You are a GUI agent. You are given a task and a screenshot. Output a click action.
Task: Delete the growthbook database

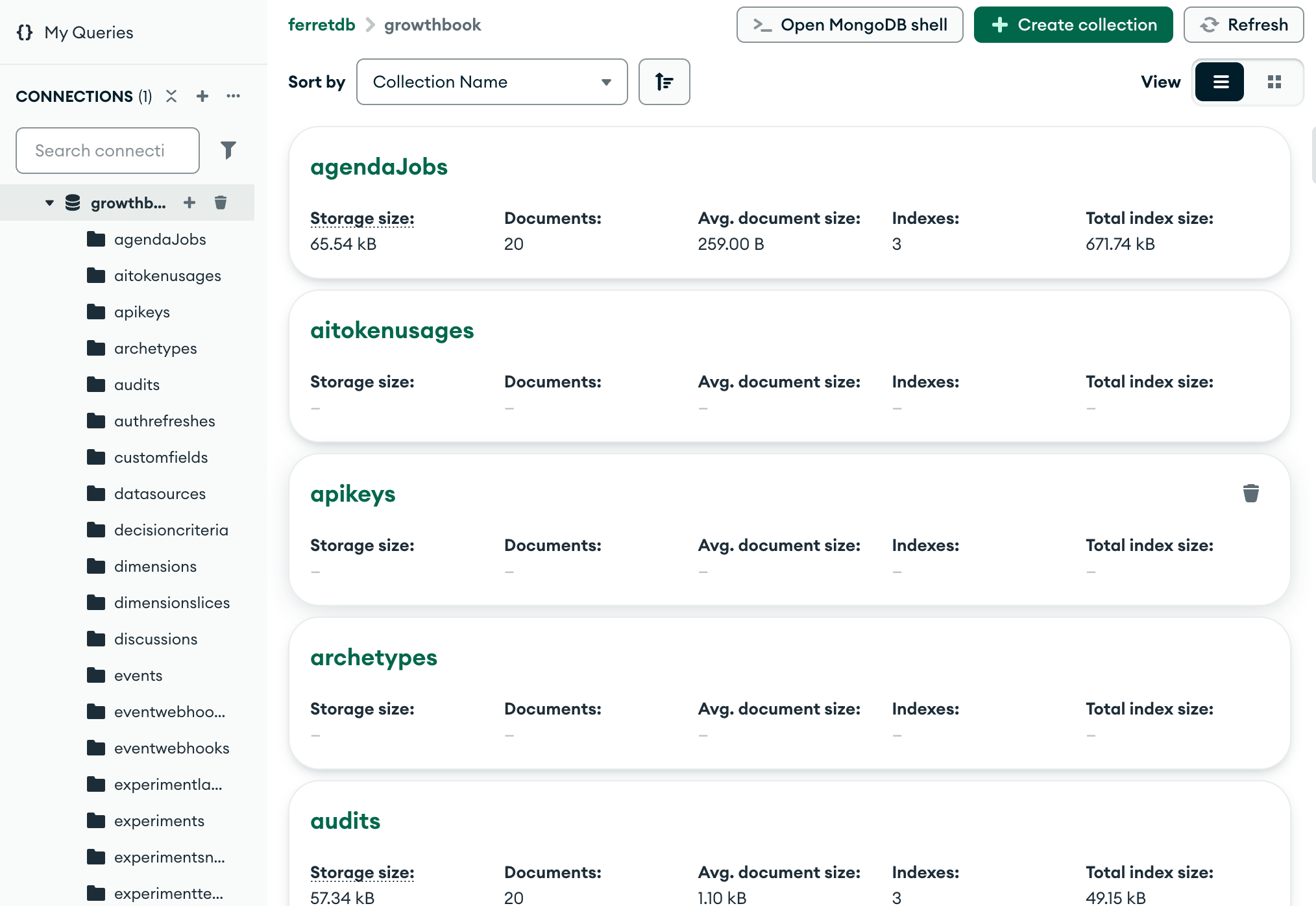coord(221,202)
